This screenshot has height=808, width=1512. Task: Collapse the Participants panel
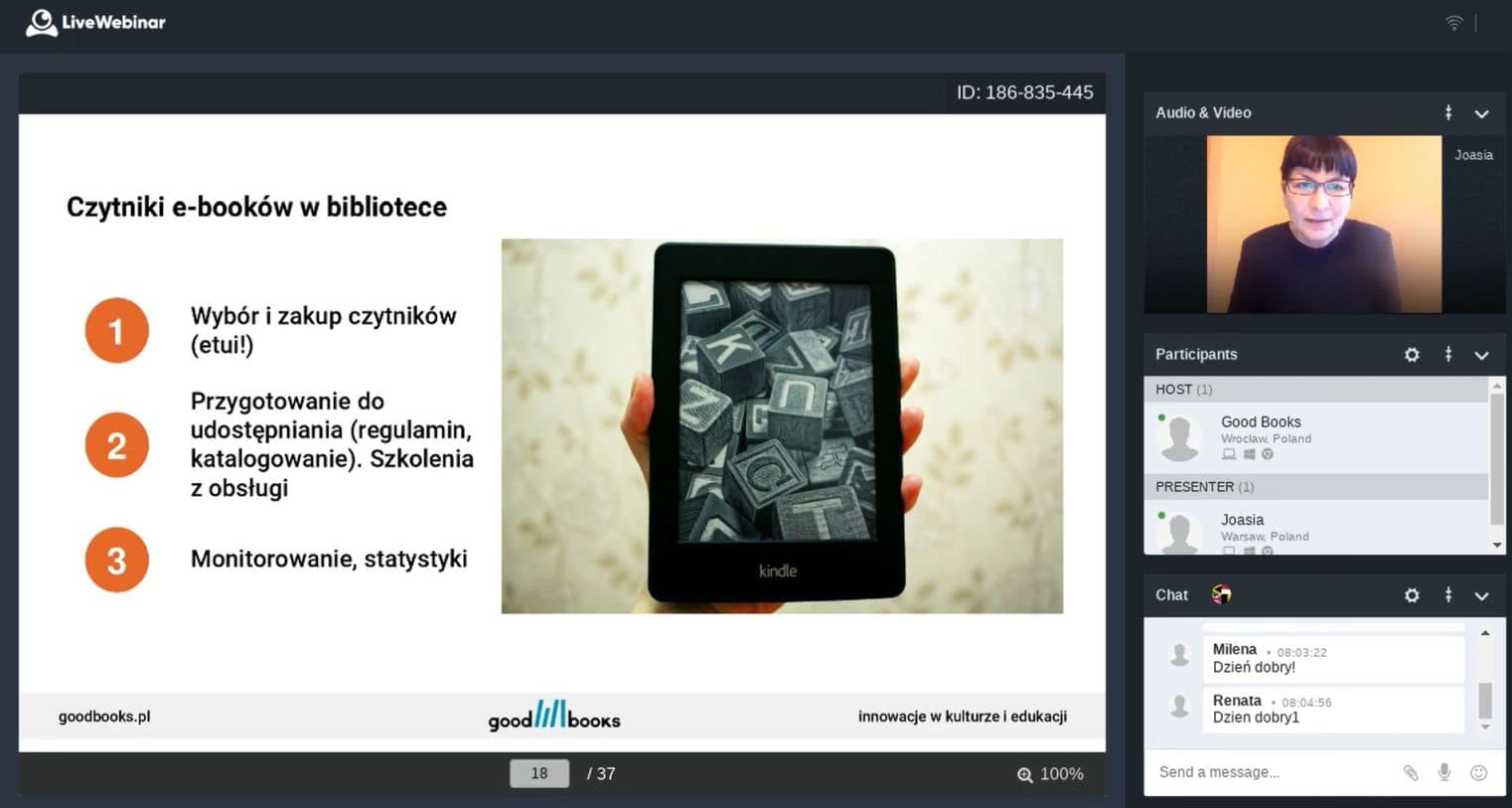[x=1481, y=355]
